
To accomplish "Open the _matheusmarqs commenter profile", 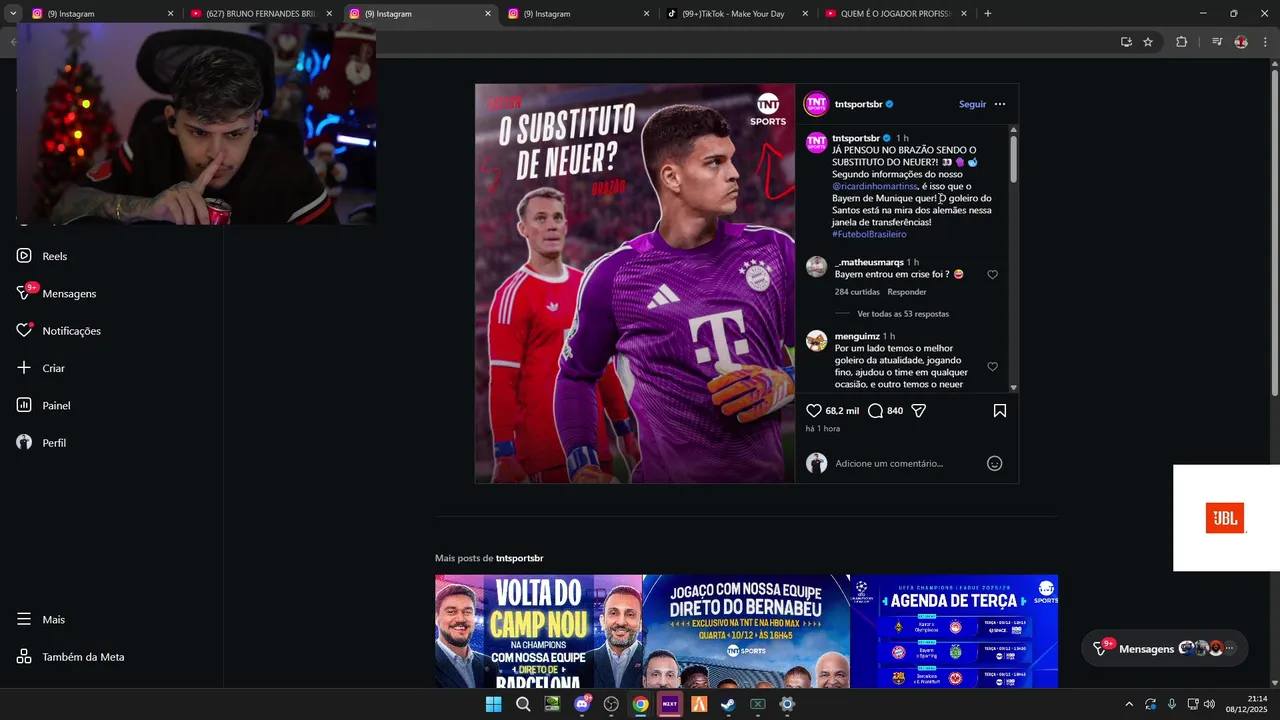I will pos(869,262).
